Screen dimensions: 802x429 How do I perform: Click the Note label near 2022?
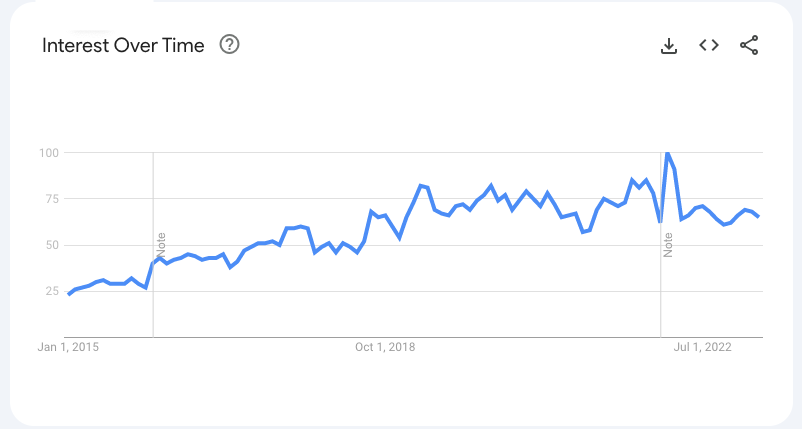point(668,244)
